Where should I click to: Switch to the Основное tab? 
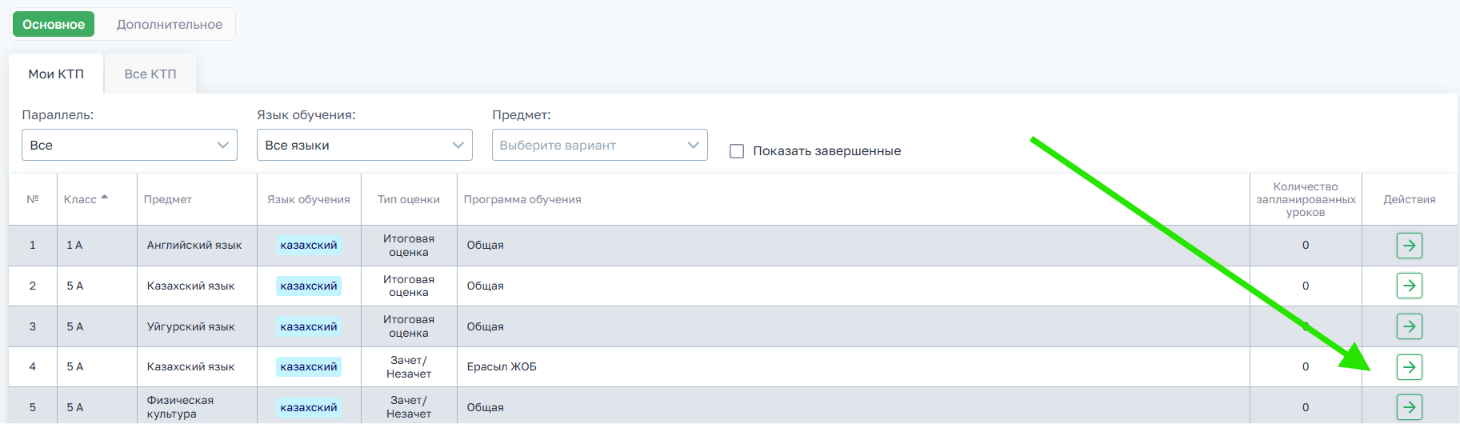(x=54, y=24)
